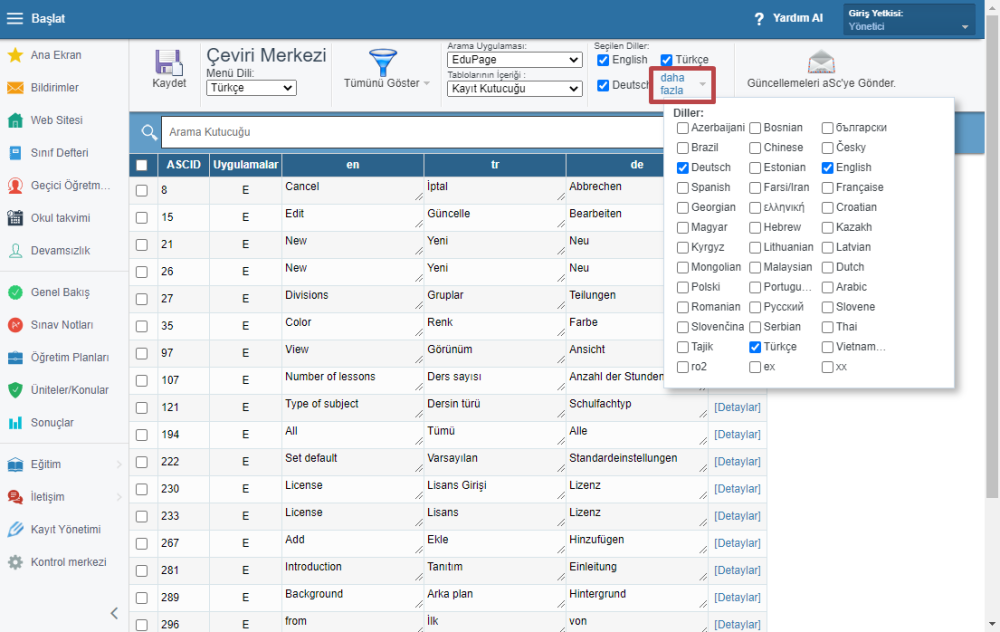Open Ana Ekran star icon
This screenshot has width=1000, height=632.
tap(15, 55)
